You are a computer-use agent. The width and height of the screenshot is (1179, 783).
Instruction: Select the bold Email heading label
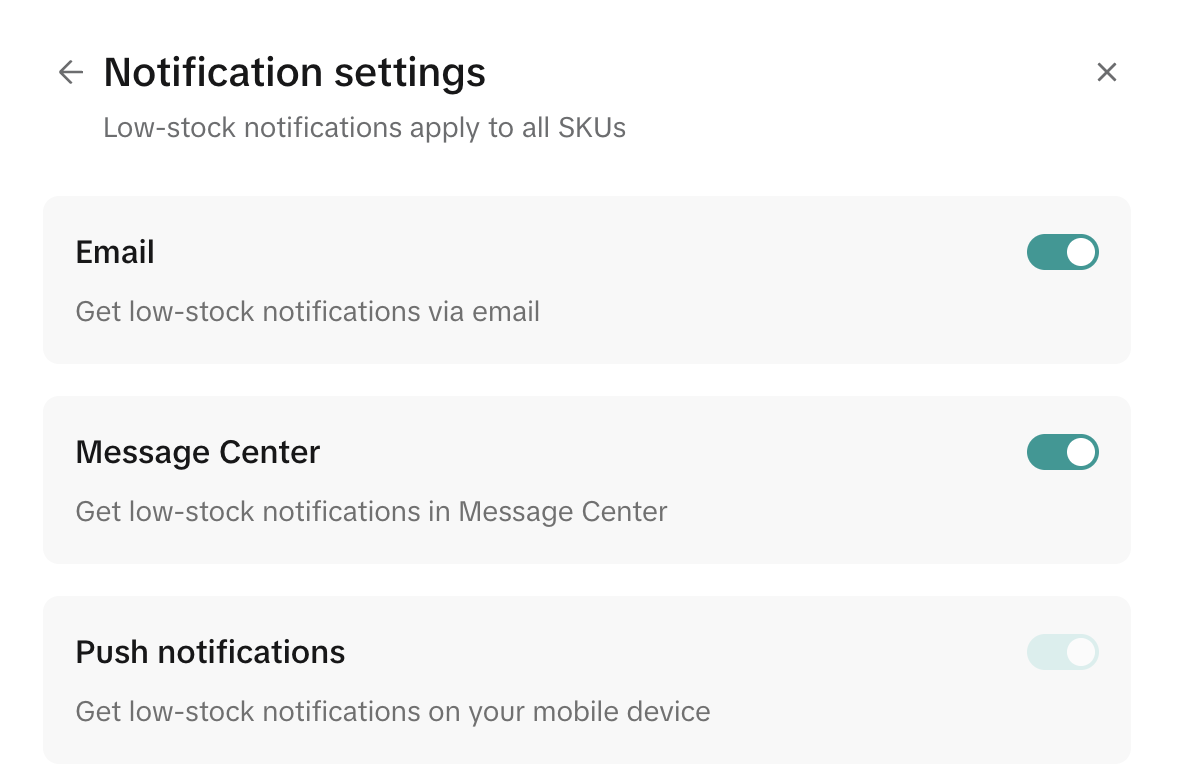(115, 252)
